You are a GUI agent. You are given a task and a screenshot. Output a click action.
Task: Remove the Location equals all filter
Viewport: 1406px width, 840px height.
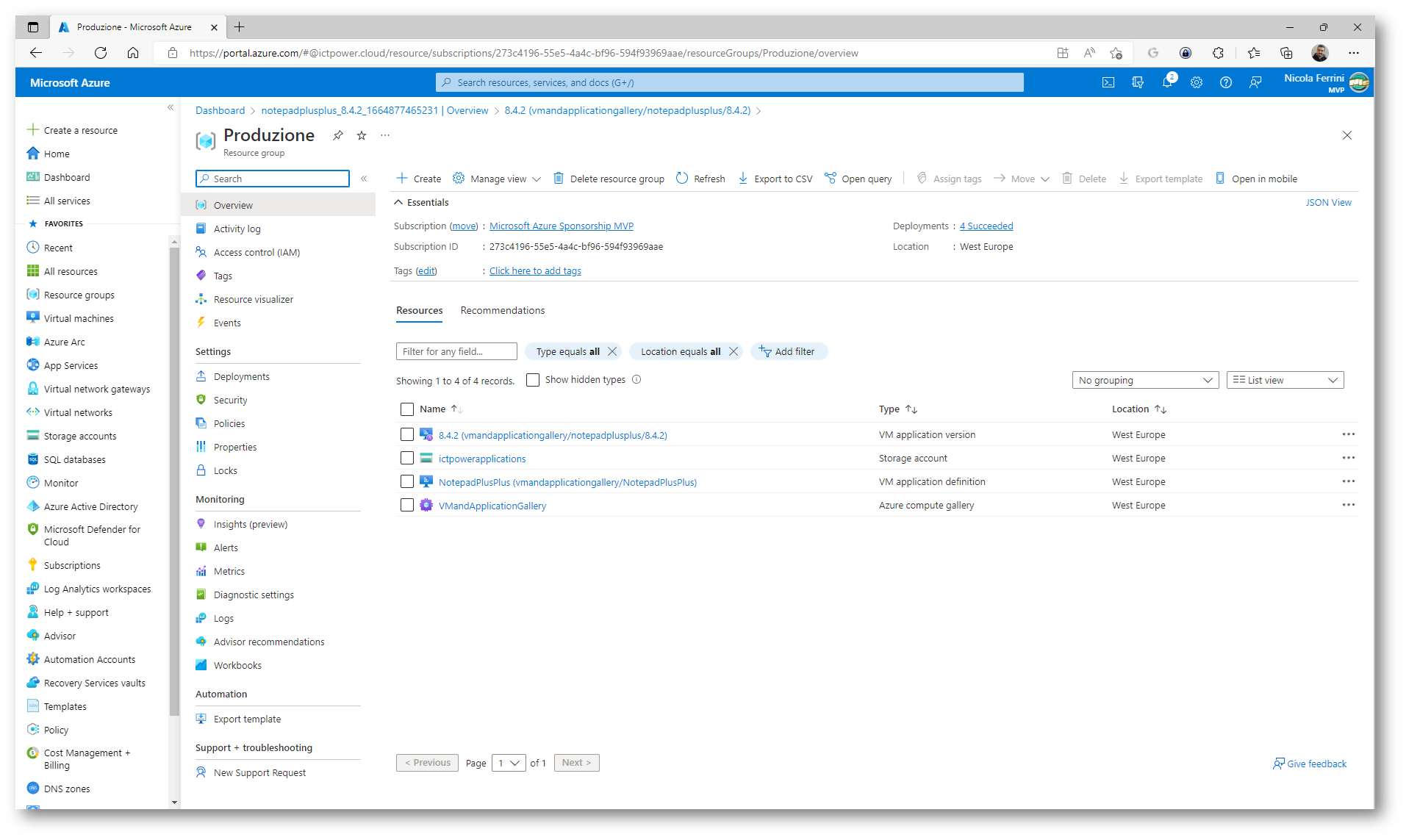pos(733,351)
